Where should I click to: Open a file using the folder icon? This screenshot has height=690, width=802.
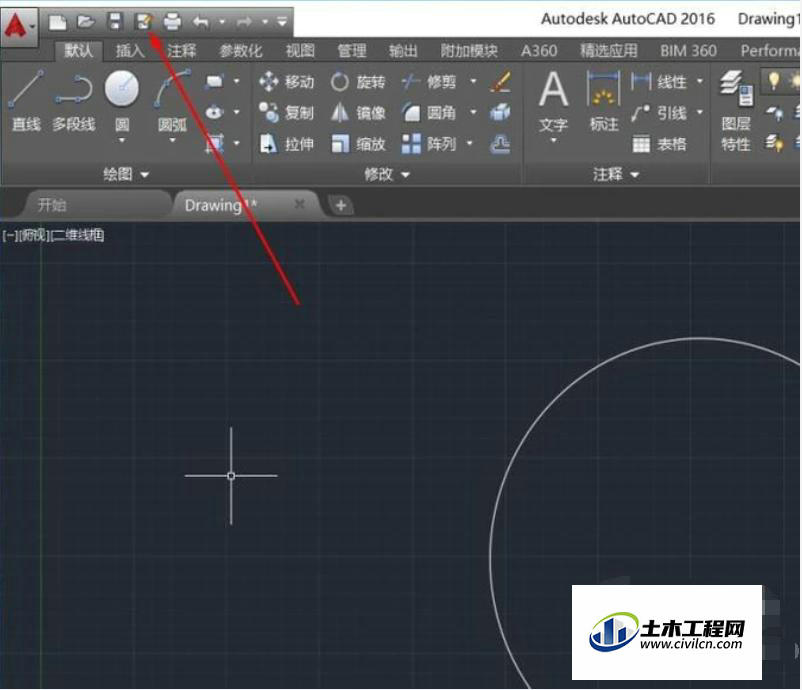tap(86, 22)
